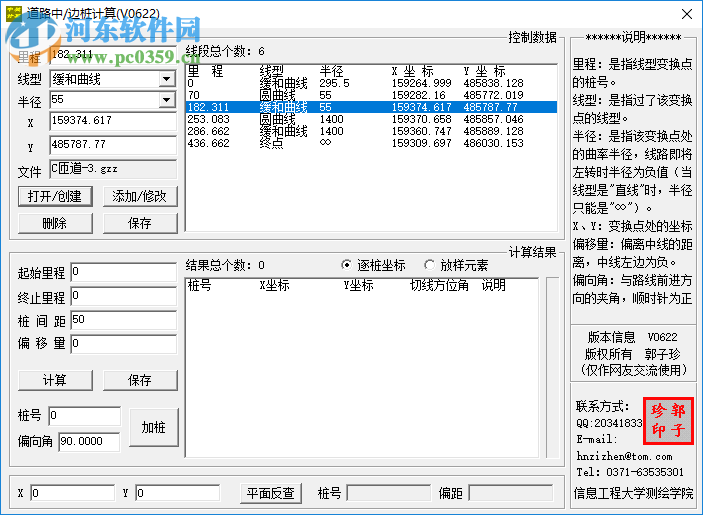703x515 pixels.
Task: Open the 半径 dropdown arrow
Action: point(166,100)
